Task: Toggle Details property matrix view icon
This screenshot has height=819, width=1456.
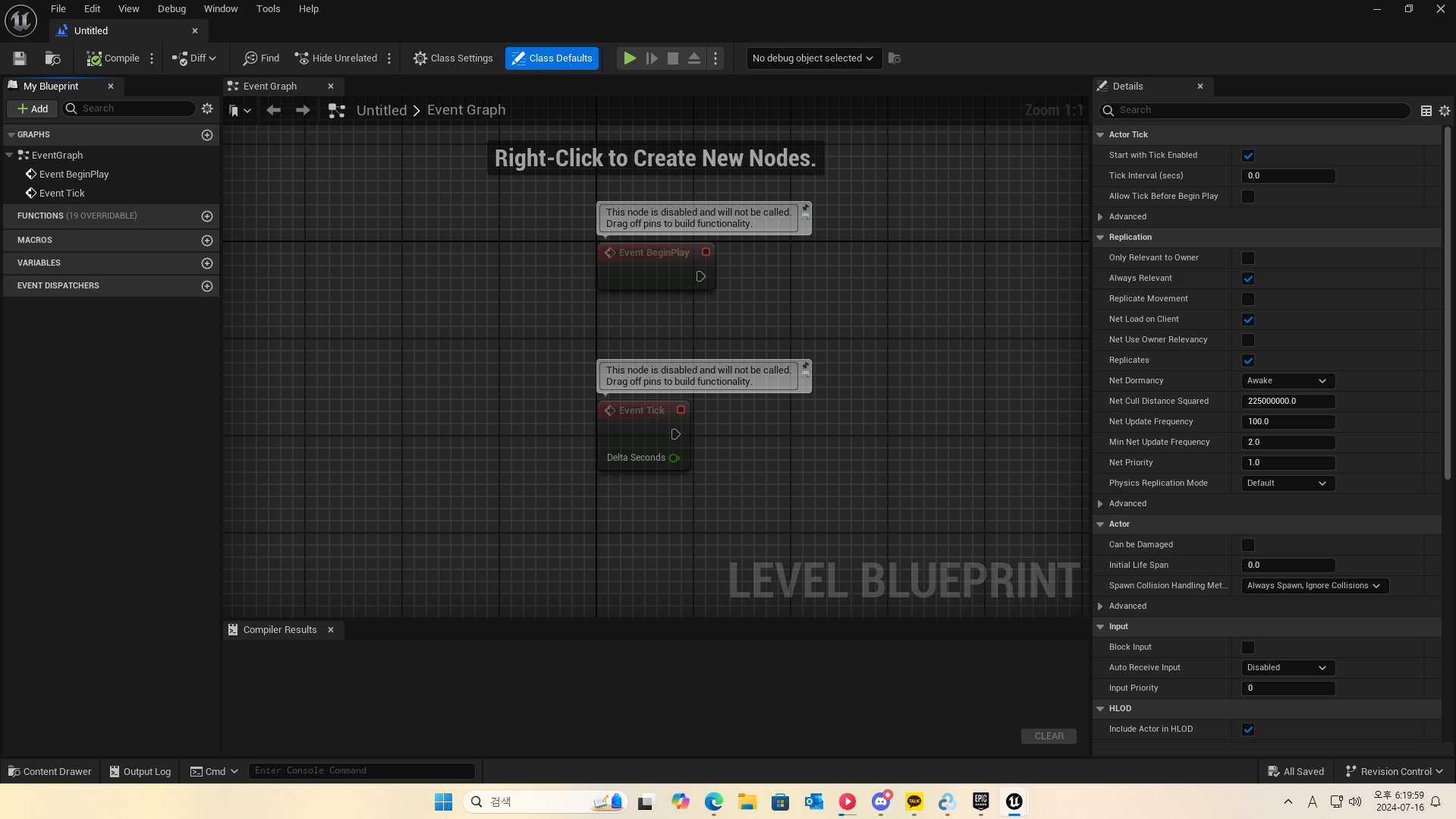Action: 1426,111
